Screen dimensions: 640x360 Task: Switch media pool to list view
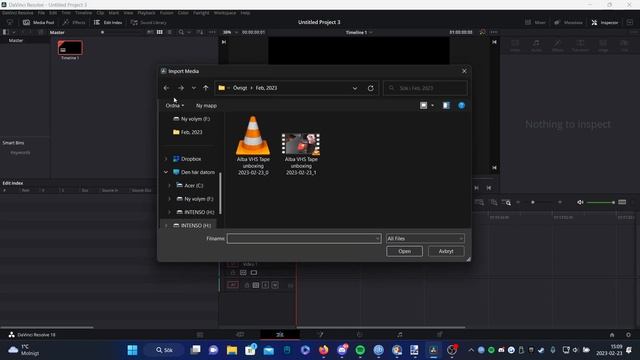(x=169, y=32)
